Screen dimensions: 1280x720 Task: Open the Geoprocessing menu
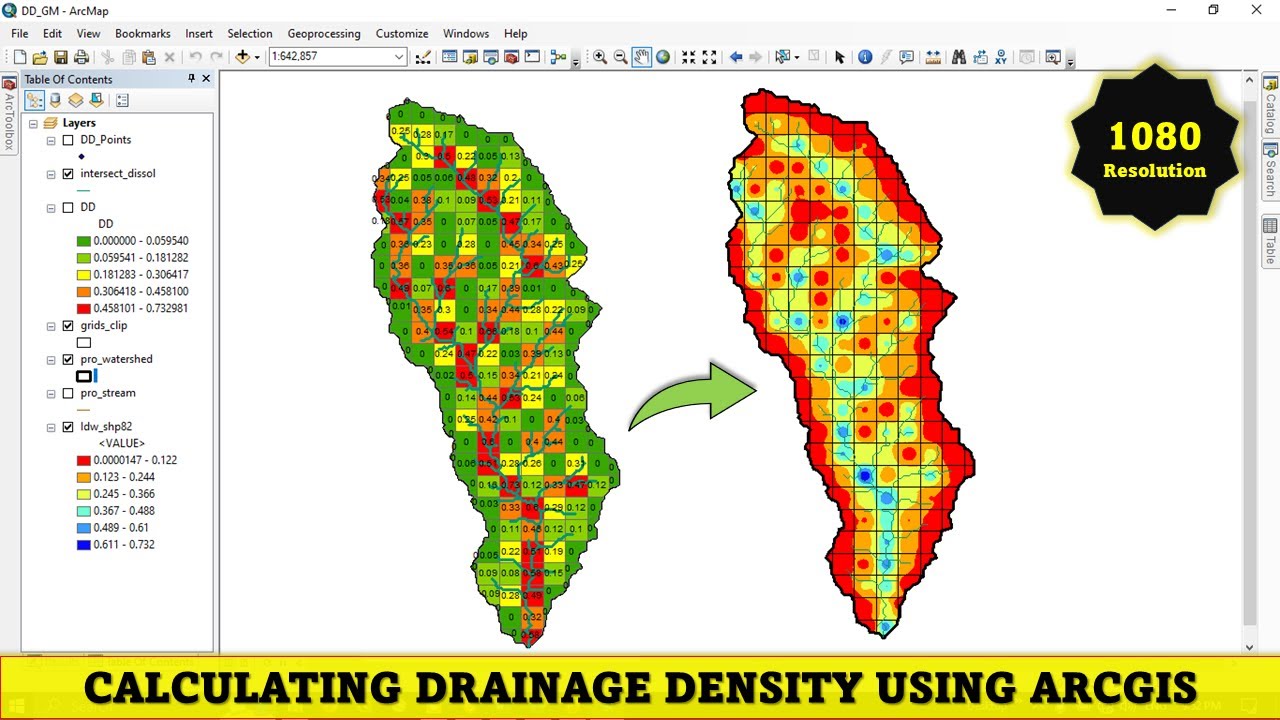click(324, 33)
